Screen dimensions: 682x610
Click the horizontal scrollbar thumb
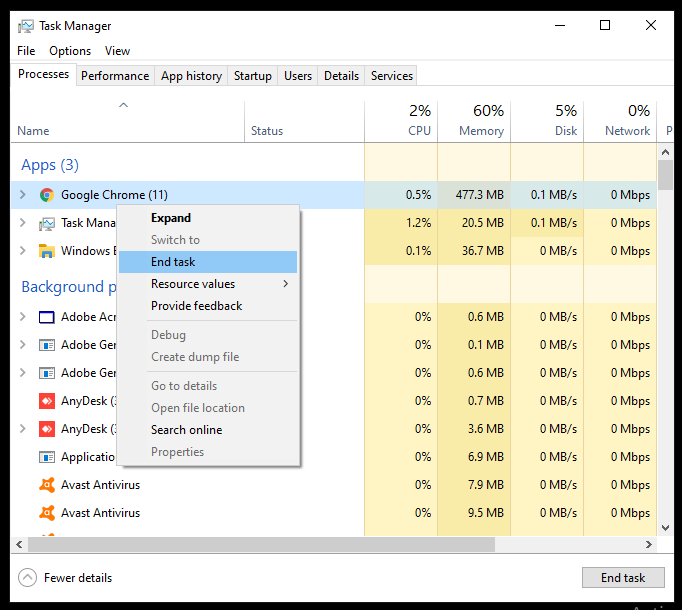coord(261,544)
